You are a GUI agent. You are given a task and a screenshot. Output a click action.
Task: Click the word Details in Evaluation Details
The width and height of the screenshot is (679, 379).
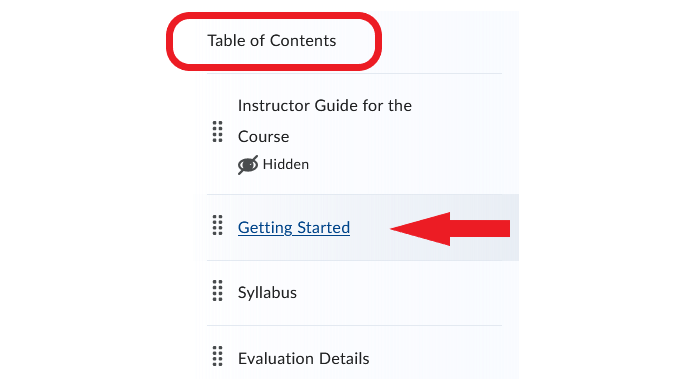pyautogui.click(x=343, y=359)
